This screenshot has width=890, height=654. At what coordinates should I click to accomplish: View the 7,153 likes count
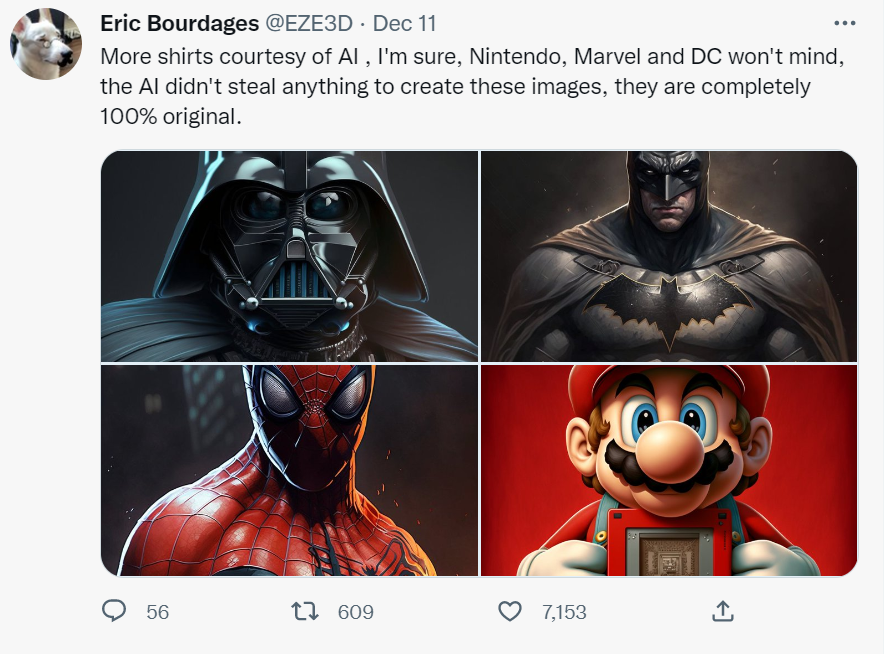coord(564,612)
